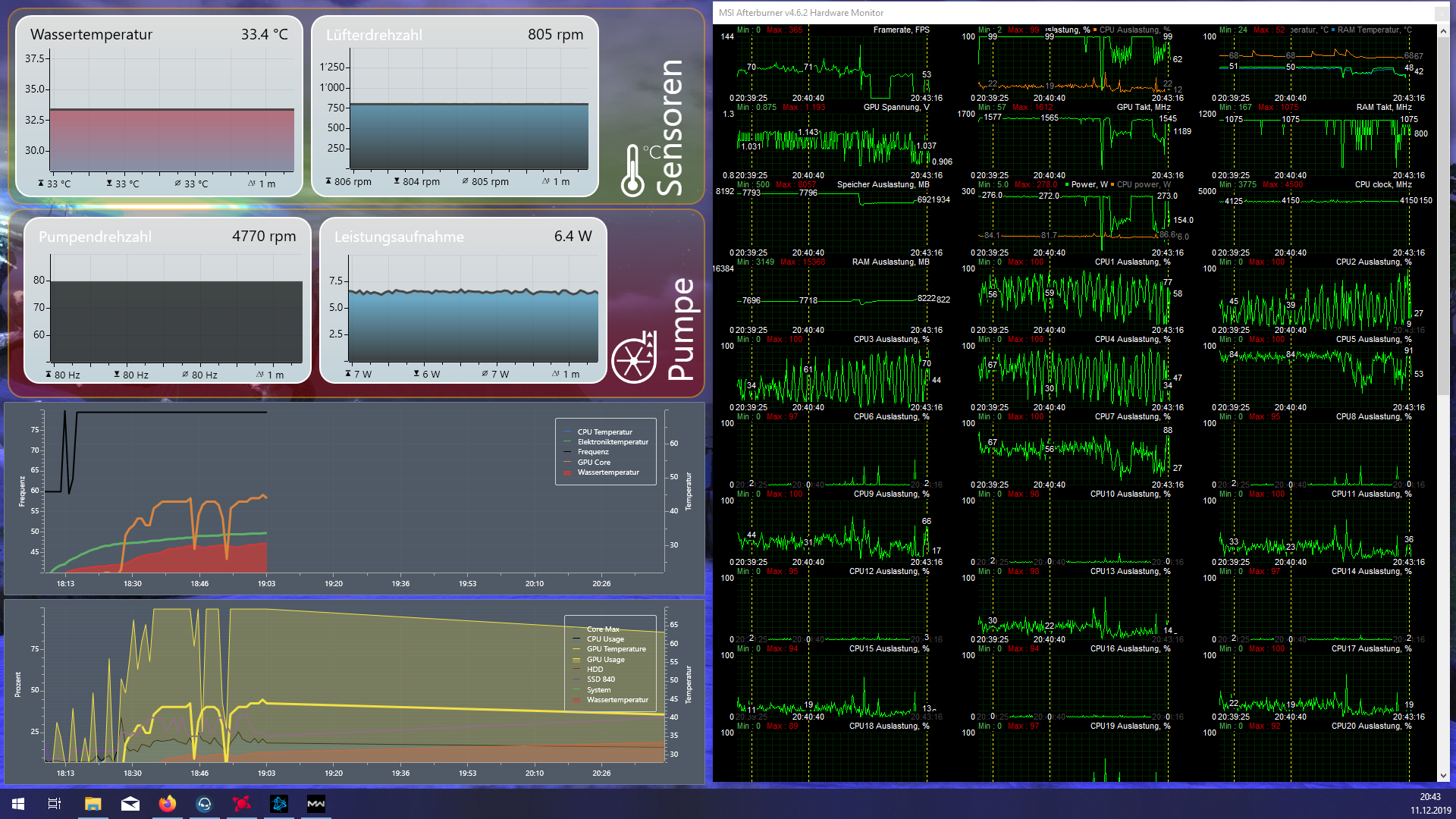This screenshot has height=819, width=1456.
Task: Switch to Firefox in the taskbar
Action: 168,804
